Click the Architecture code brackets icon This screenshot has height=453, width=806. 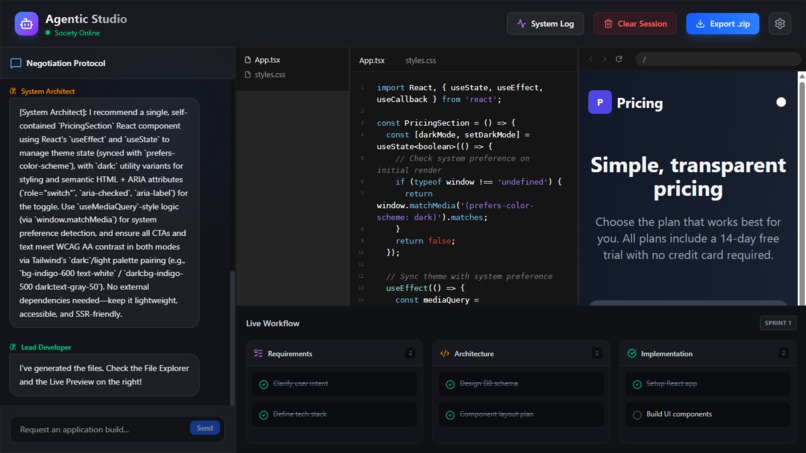(445, 353)
